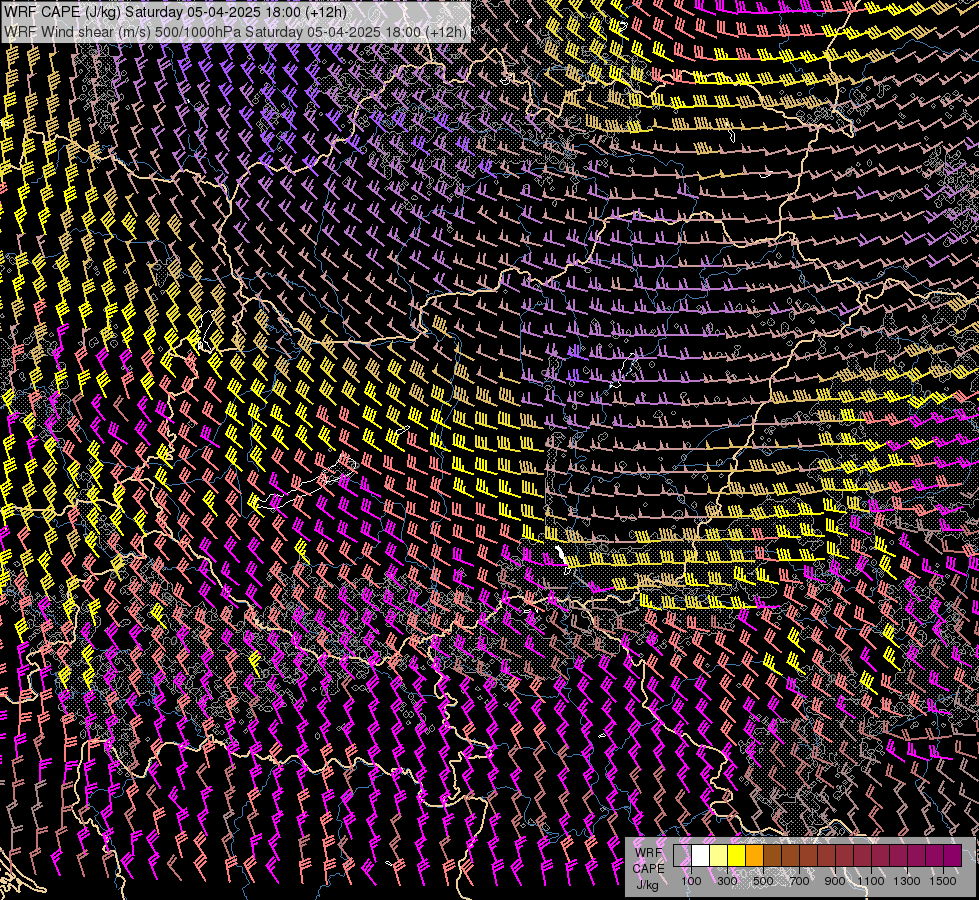This screenshot has height=900, width=979.
Task: Select the orange CAPE legend swatch
Action: pos(755,855)
